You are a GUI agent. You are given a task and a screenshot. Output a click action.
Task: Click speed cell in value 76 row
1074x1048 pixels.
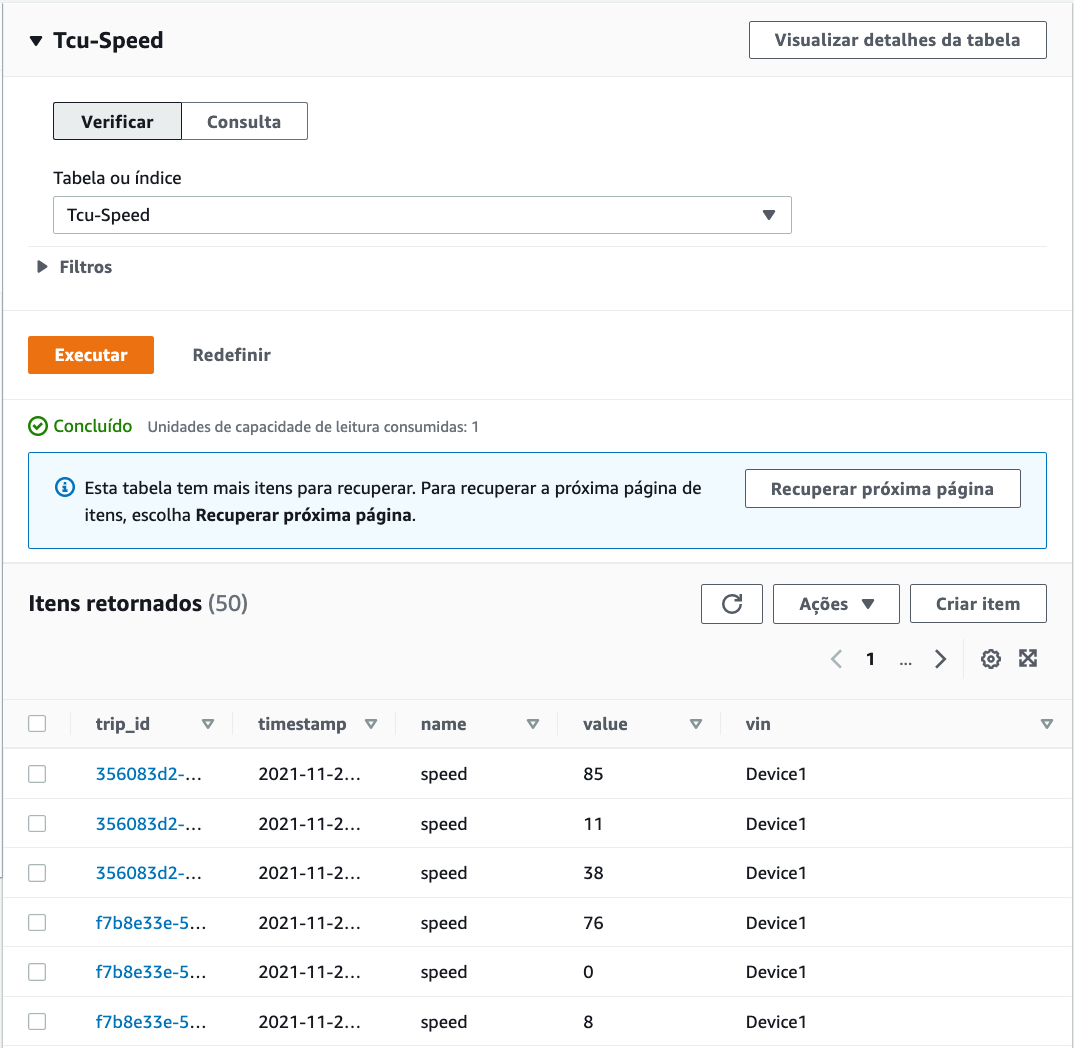444,923
